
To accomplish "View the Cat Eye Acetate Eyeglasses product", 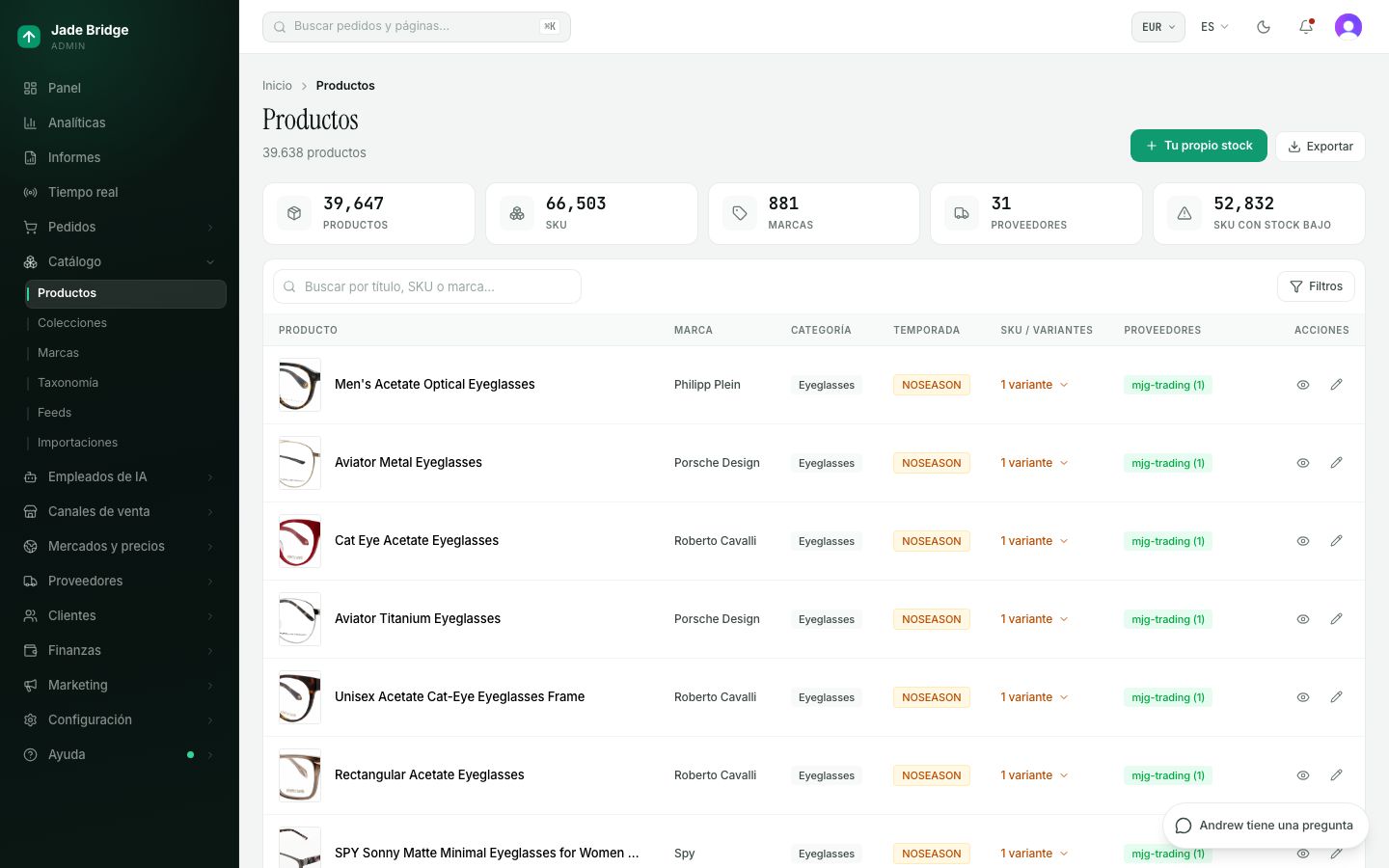I will pos(1303,541).
